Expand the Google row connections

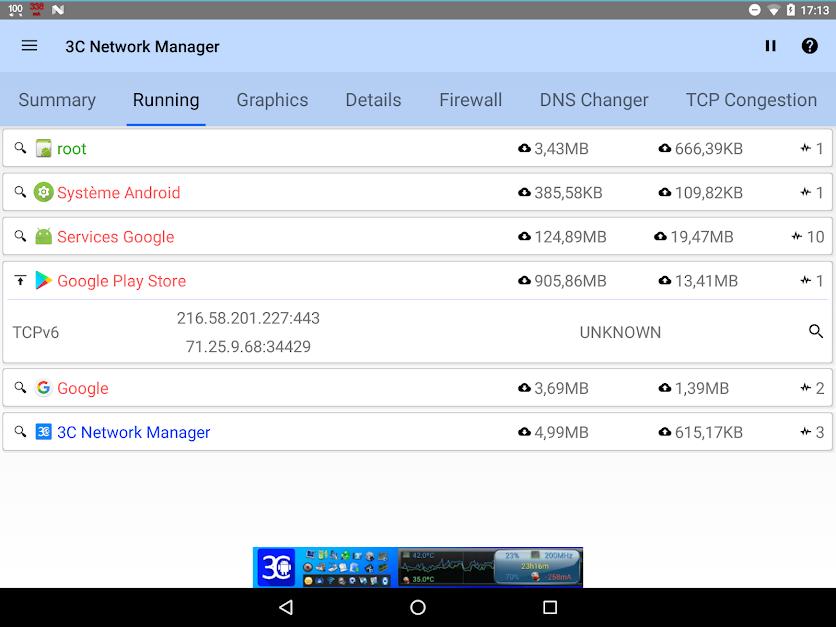pos(20,388)
